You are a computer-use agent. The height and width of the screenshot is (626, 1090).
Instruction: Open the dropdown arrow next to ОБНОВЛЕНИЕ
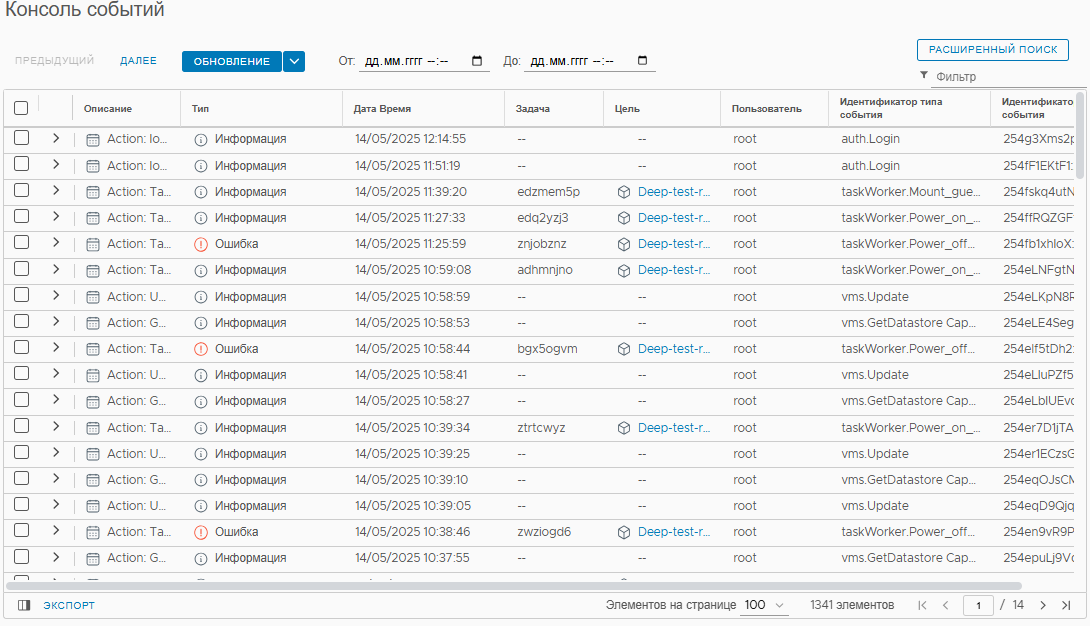pos(294,61)
